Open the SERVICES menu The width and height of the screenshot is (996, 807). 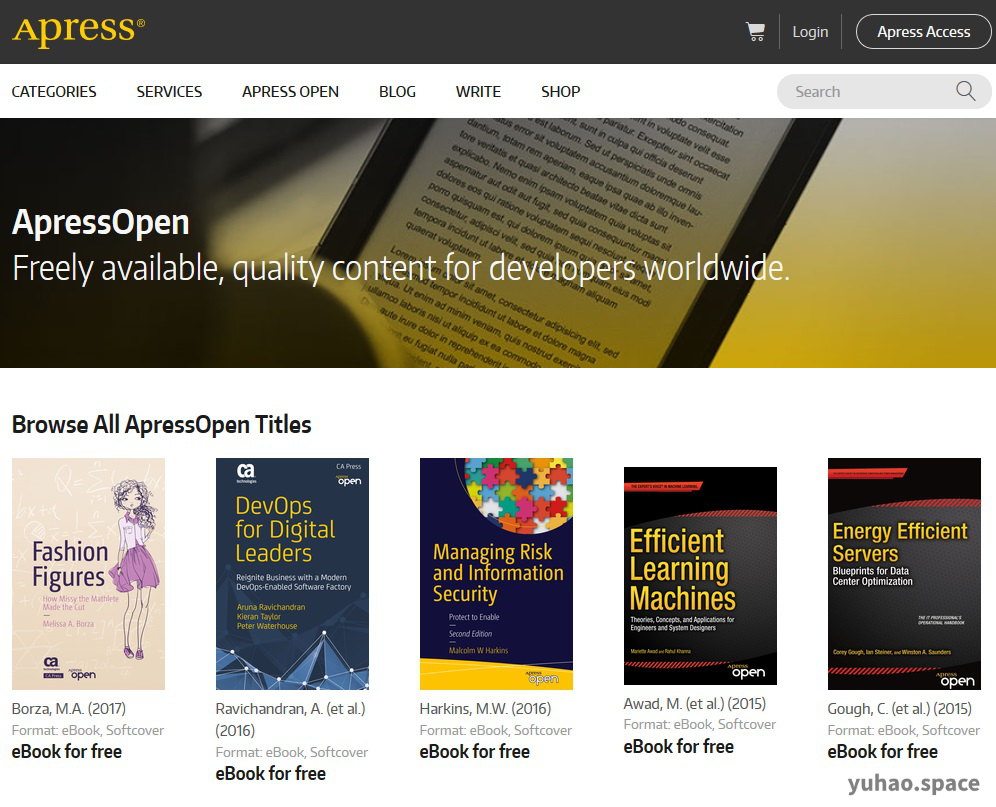point(169,92)
